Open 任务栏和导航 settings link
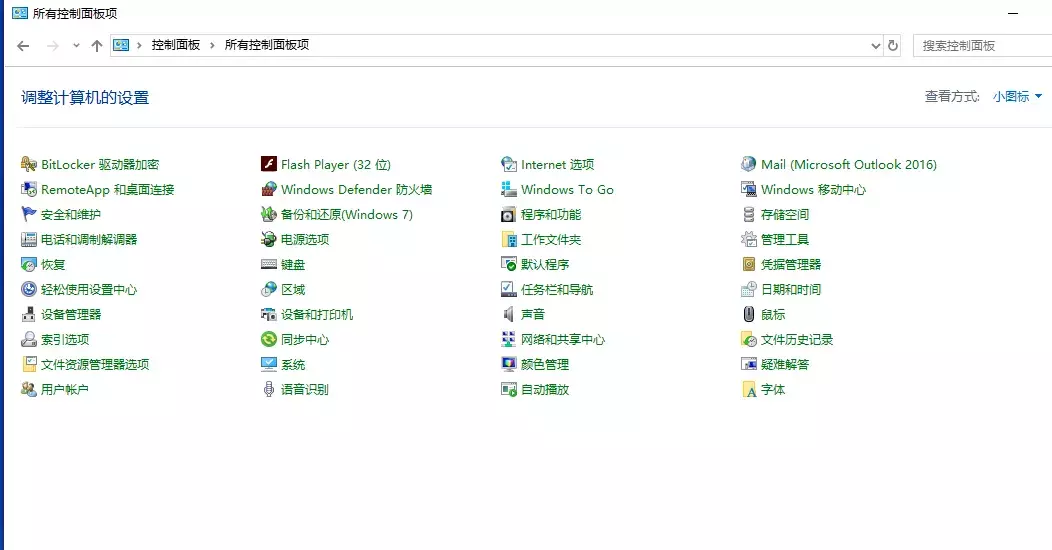 (557, 289)
